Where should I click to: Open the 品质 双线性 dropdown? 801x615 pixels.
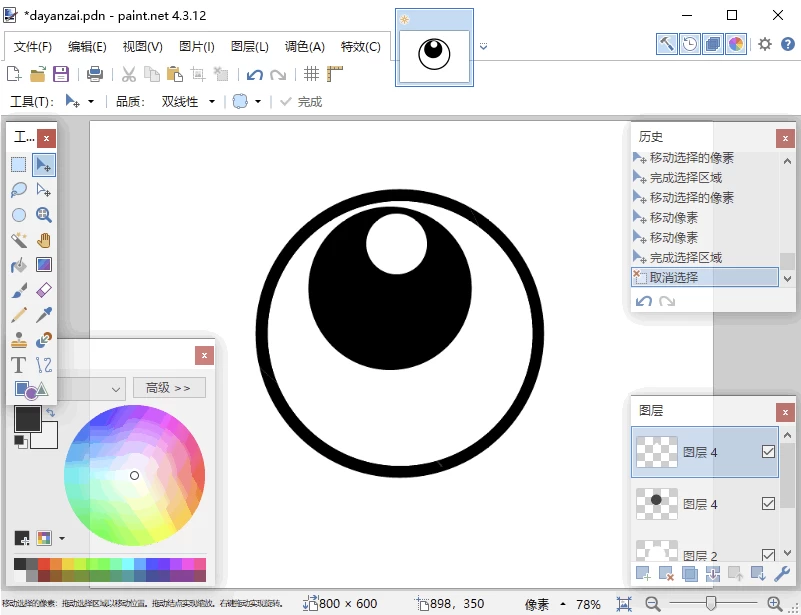[x=188, y=102]
